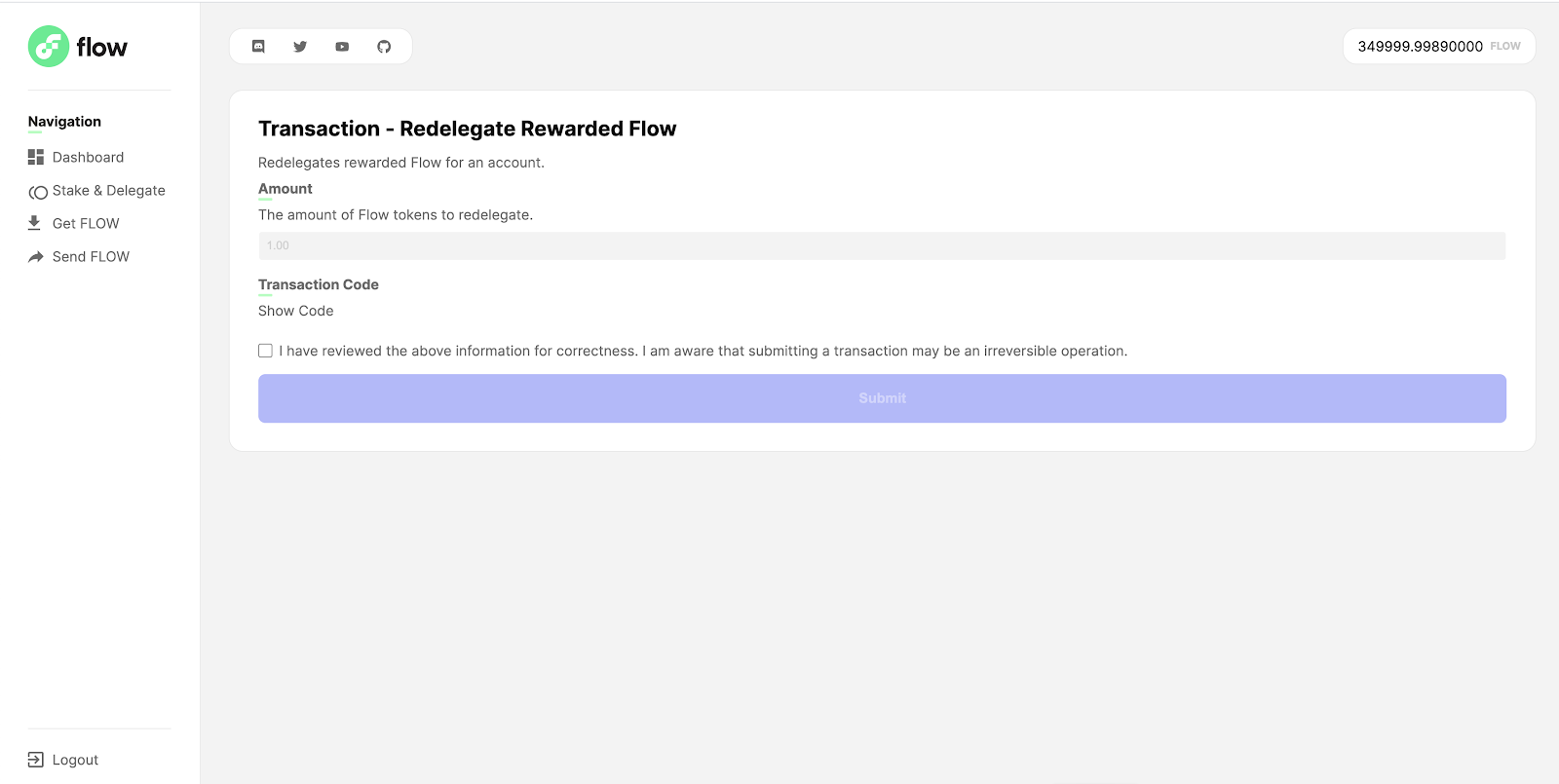Select Get FLOW navigation label

(x=86, y=224)
